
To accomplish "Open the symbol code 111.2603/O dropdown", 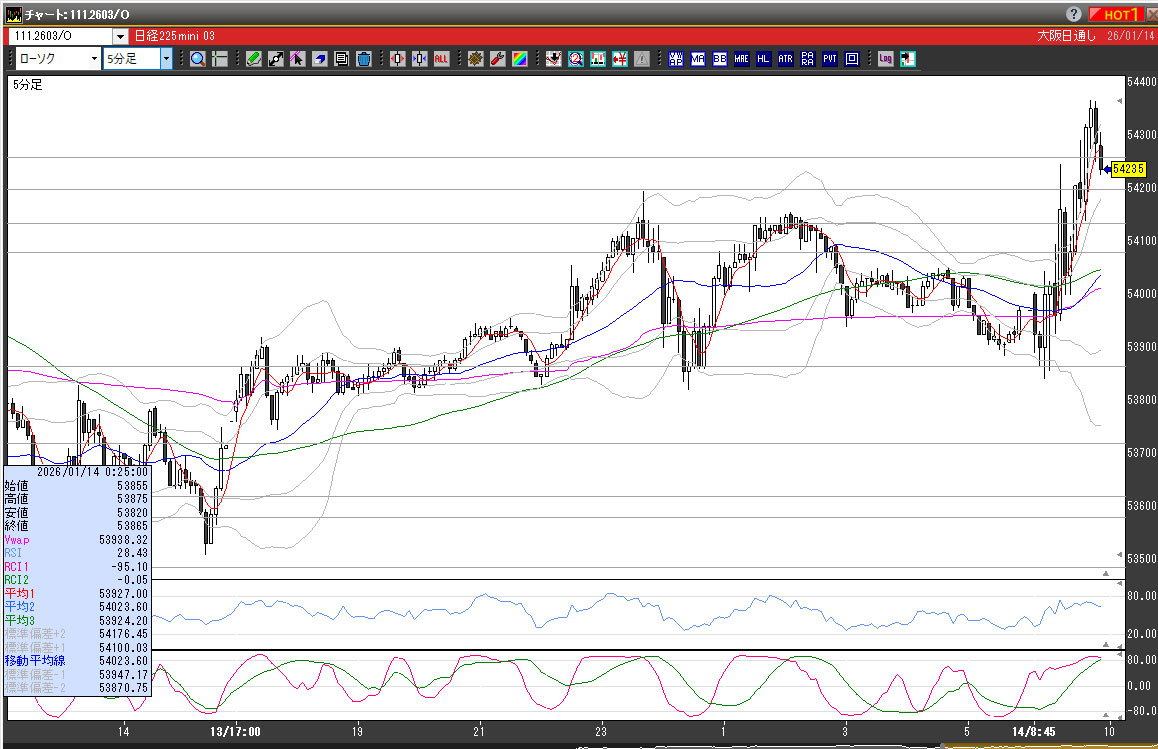I will click(x=121, y=35).
